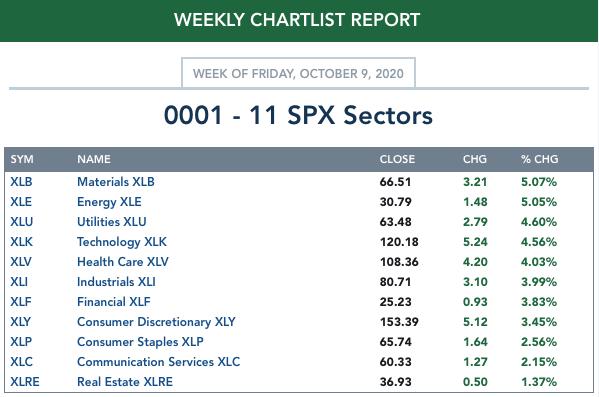
Task: Click the XLF symbol link
Action: click(21, 302)
